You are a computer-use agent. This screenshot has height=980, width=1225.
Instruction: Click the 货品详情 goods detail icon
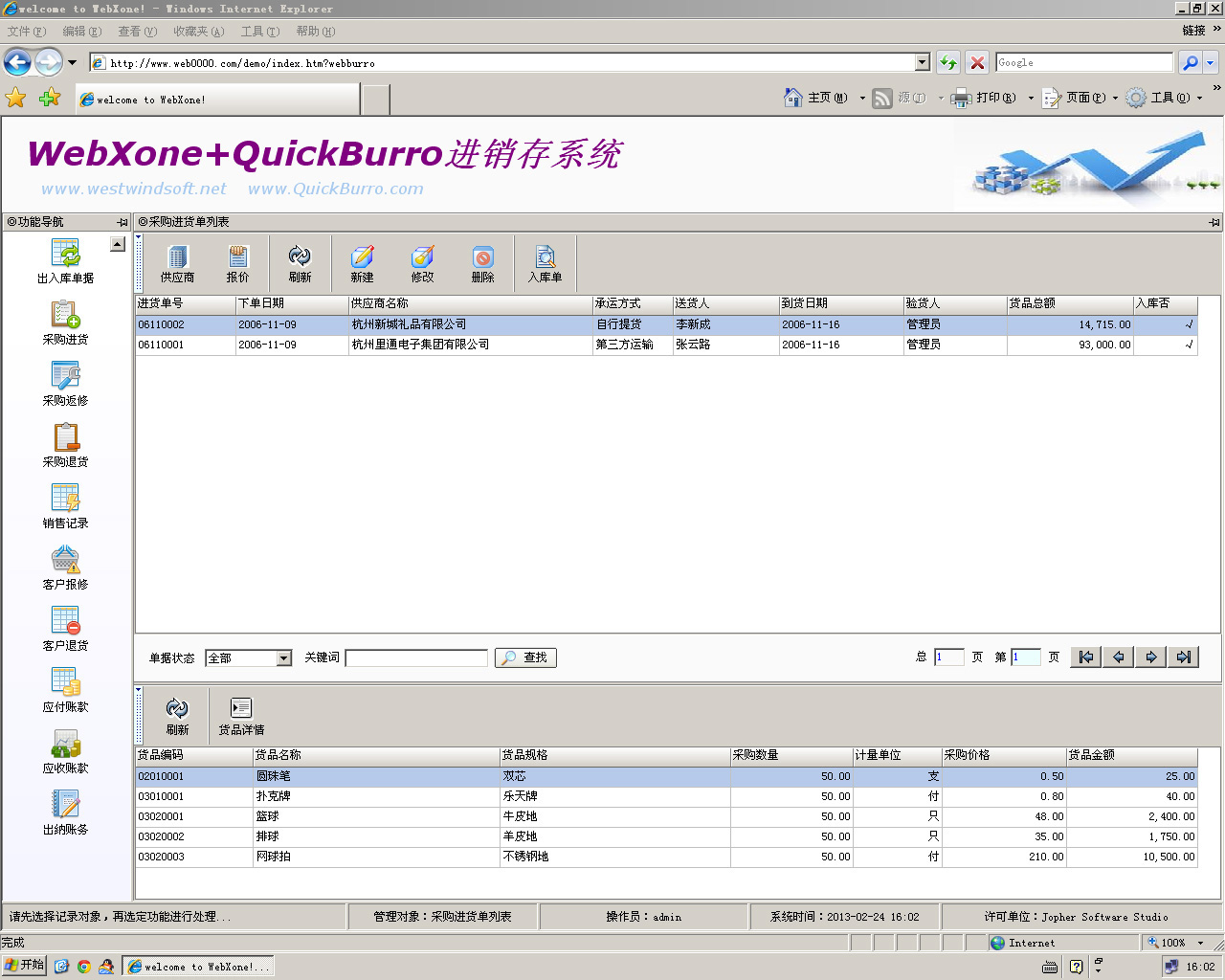[x=241, y=716]
